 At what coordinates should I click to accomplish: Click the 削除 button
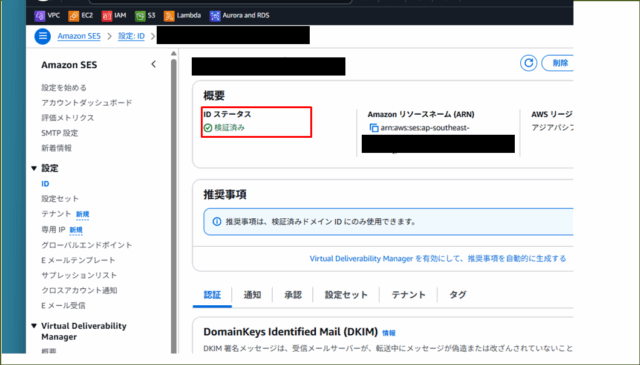pos(559,63)
